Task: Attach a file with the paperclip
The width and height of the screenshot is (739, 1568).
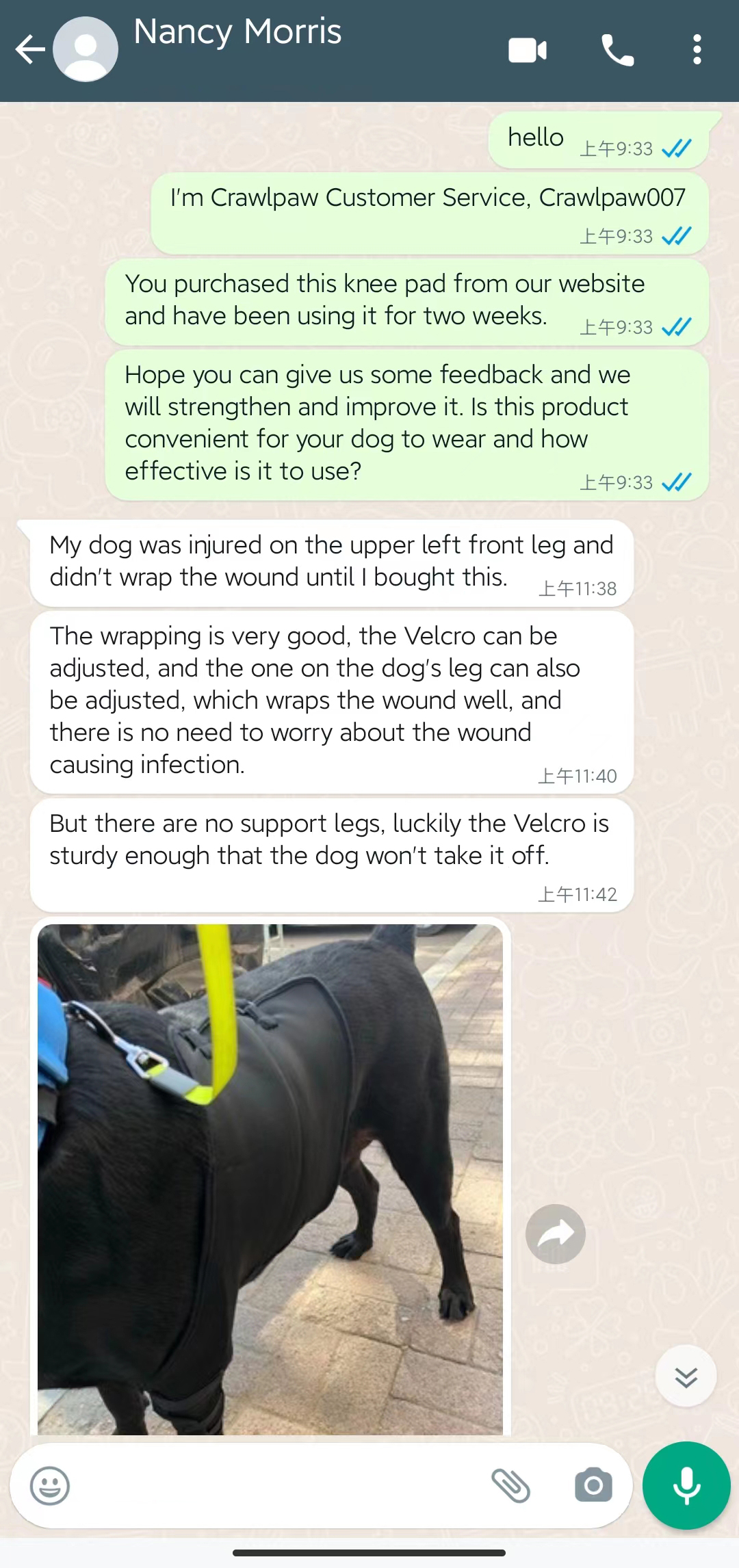Action: tap(511, 1486)
